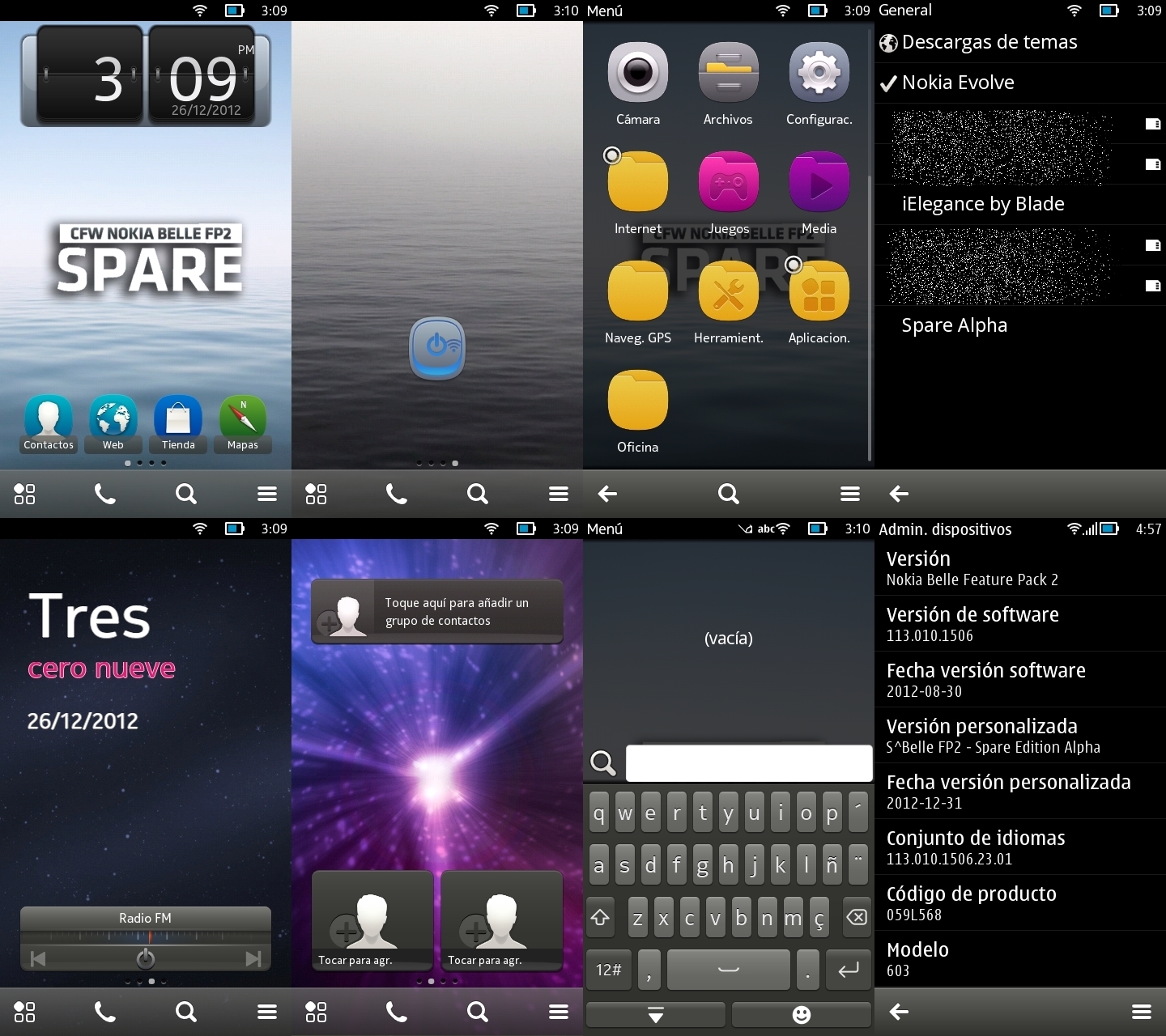This screenshot has height=1036, width=1166.
Task: Go back from the Menú app grid
Action: pos(607,494)
